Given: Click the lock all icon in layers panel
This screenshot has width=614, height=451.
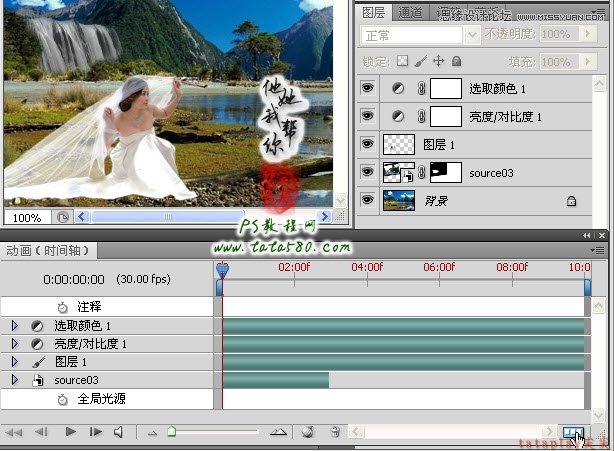Looking at the screenshot, I should [x=456, y=61].
